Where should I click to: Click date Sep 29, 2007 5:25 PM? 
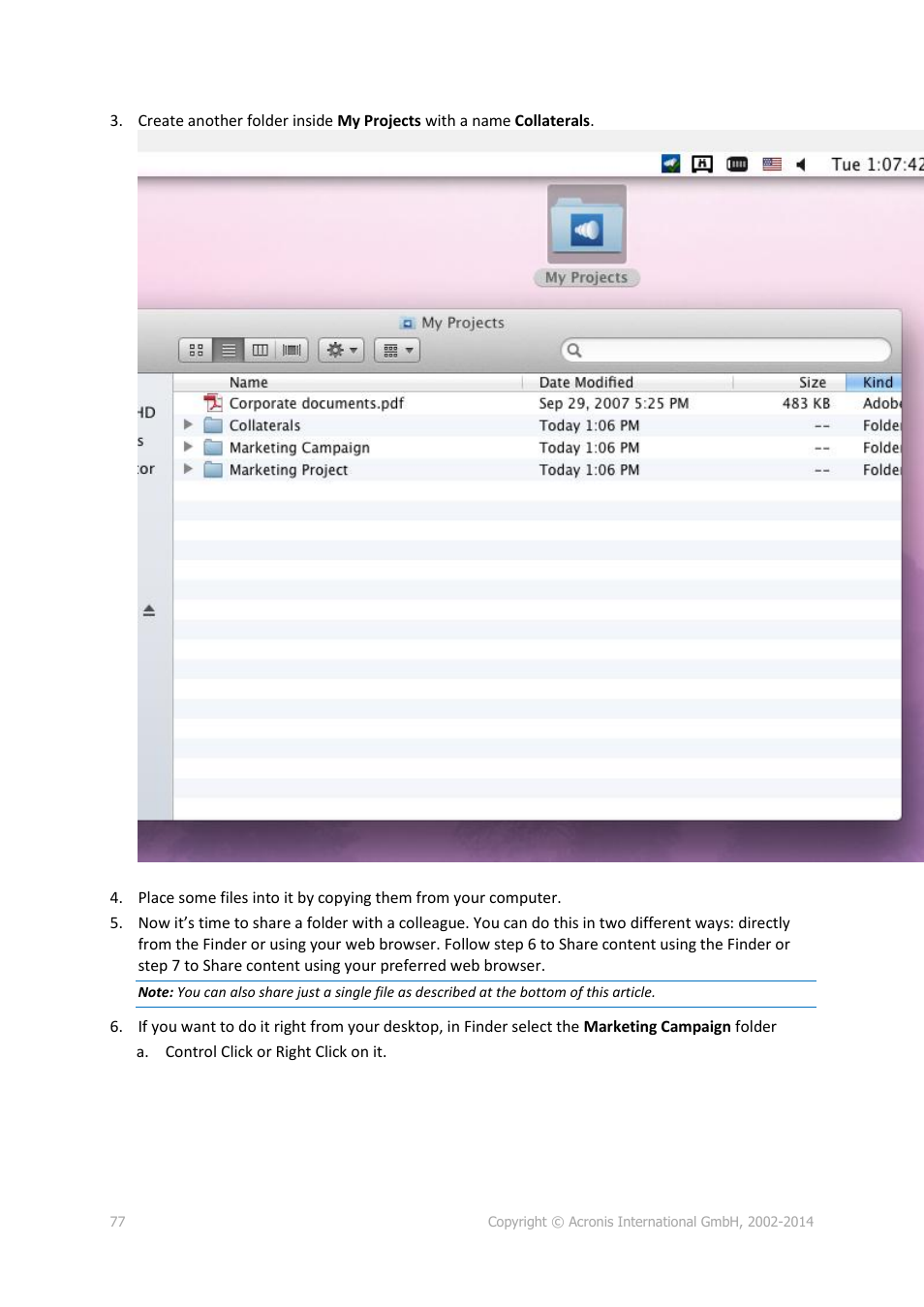pos(614,403)
